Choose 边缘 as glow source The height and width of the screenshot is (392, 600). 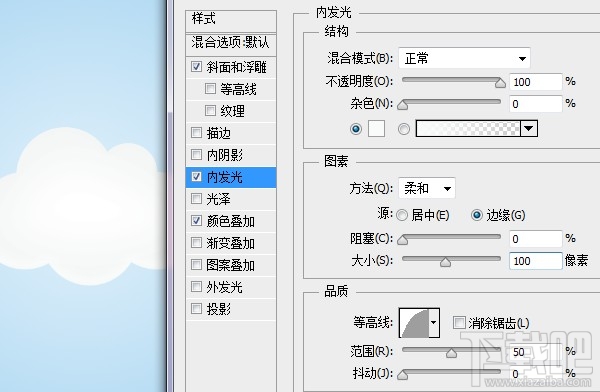(477, 215)
